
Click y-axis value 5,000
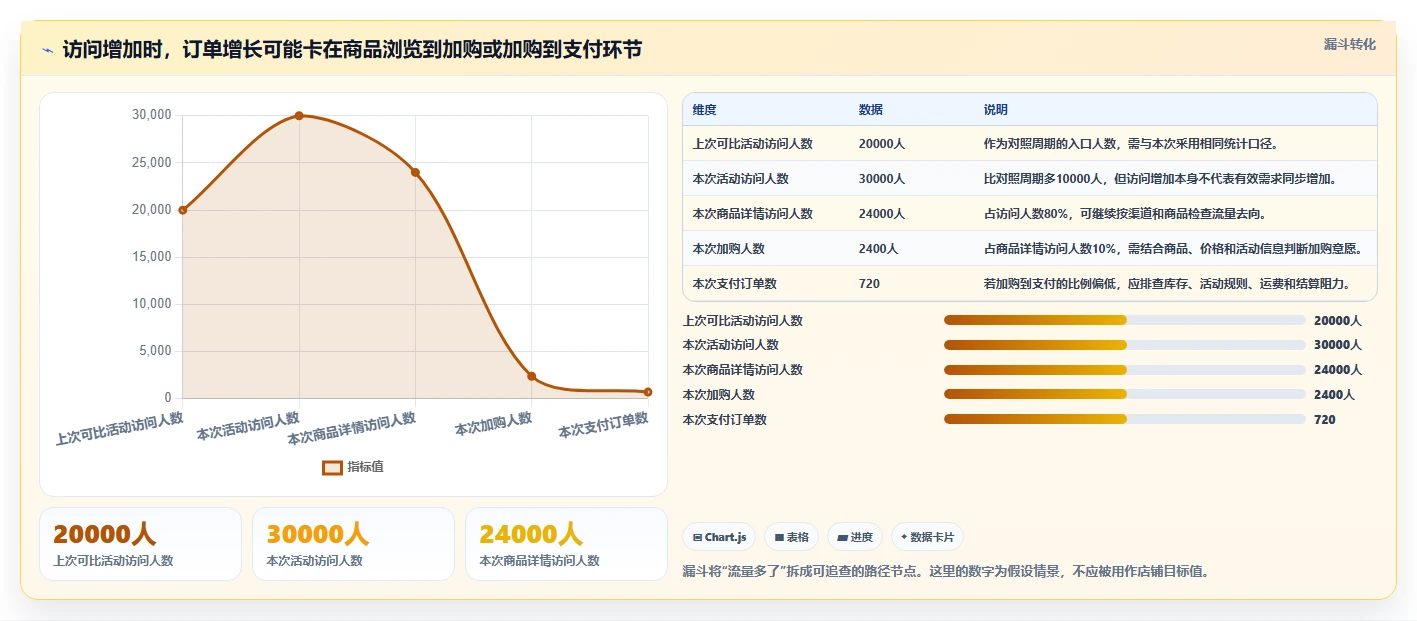156,351
